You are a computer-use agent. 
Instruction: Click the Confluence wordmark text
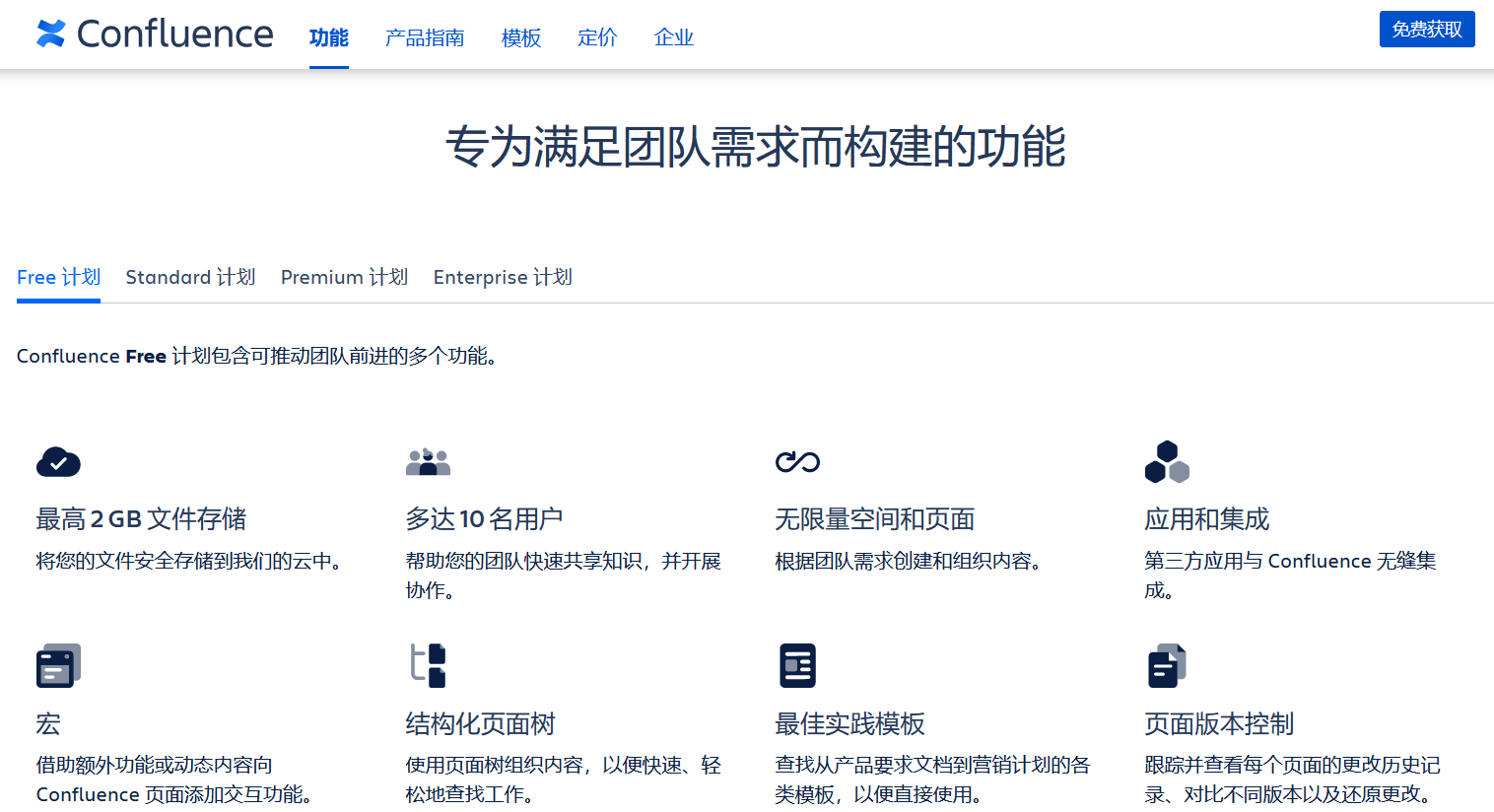[175, 34]
